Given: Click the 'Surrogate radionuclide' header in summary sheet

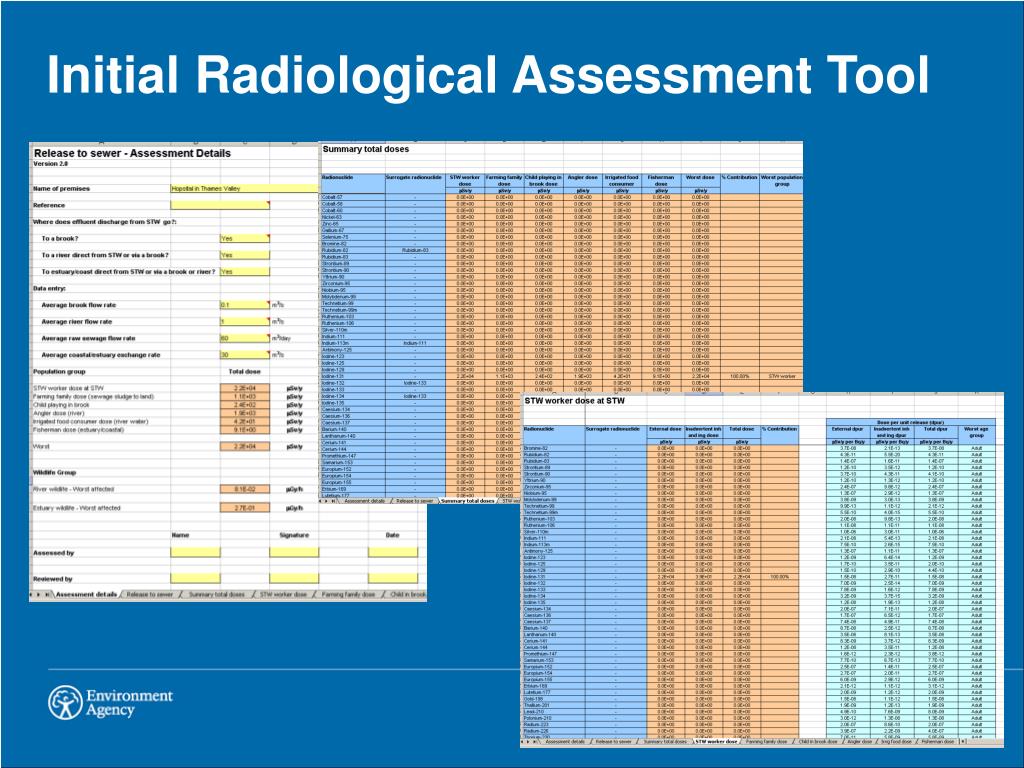Looking at the screenshot, I should pos(415,178).
